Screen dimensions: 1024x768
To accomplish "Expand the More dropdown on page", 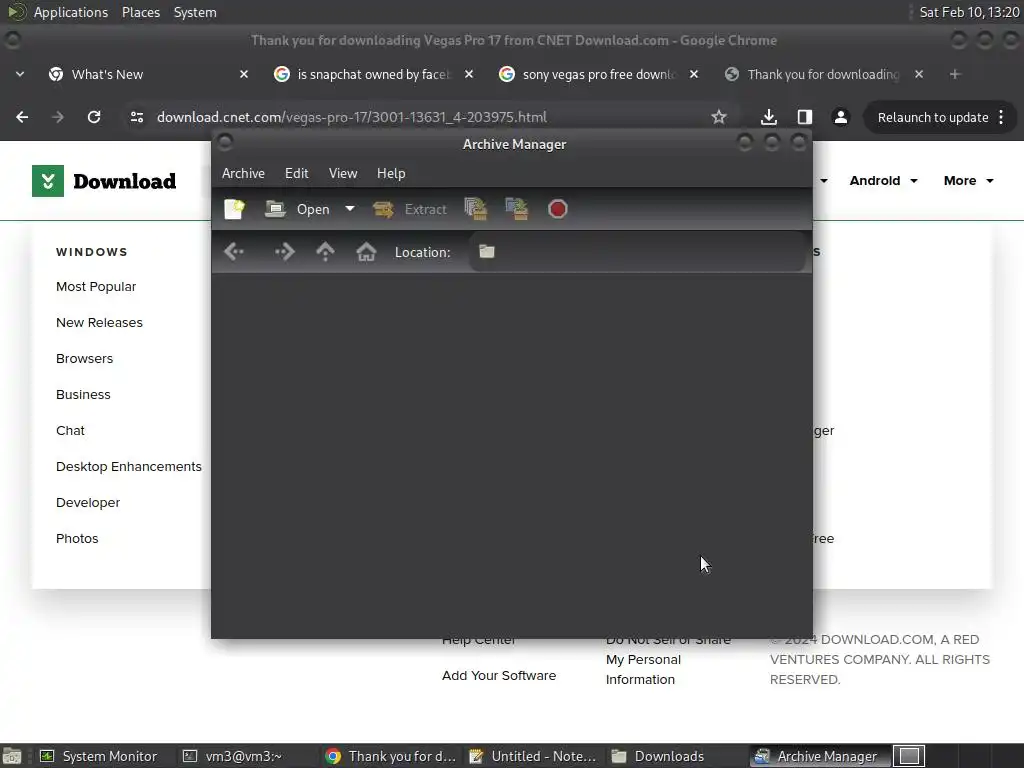I will coord(968,181).
